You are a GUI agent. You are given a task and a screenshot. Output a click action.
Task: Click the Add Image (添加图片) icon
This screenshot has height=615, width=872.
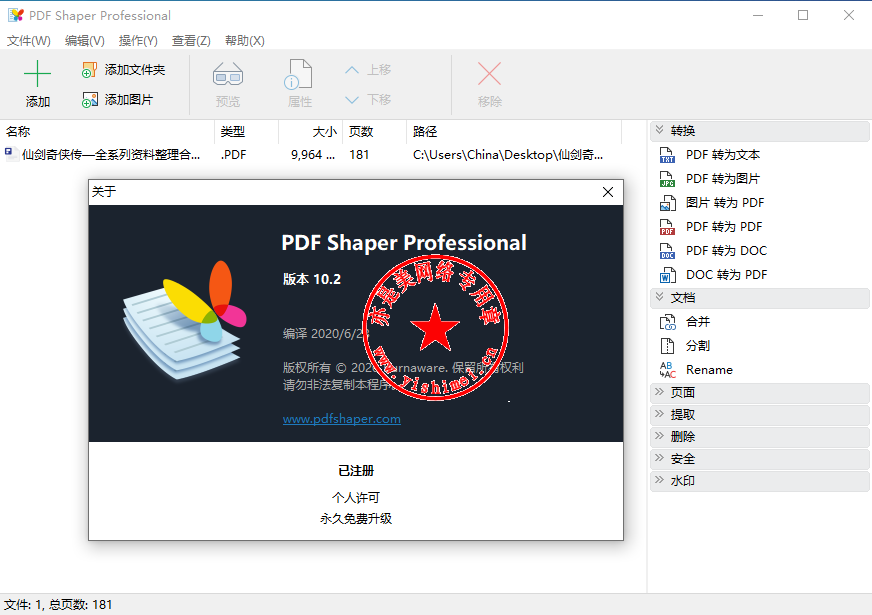coord(90,100)
